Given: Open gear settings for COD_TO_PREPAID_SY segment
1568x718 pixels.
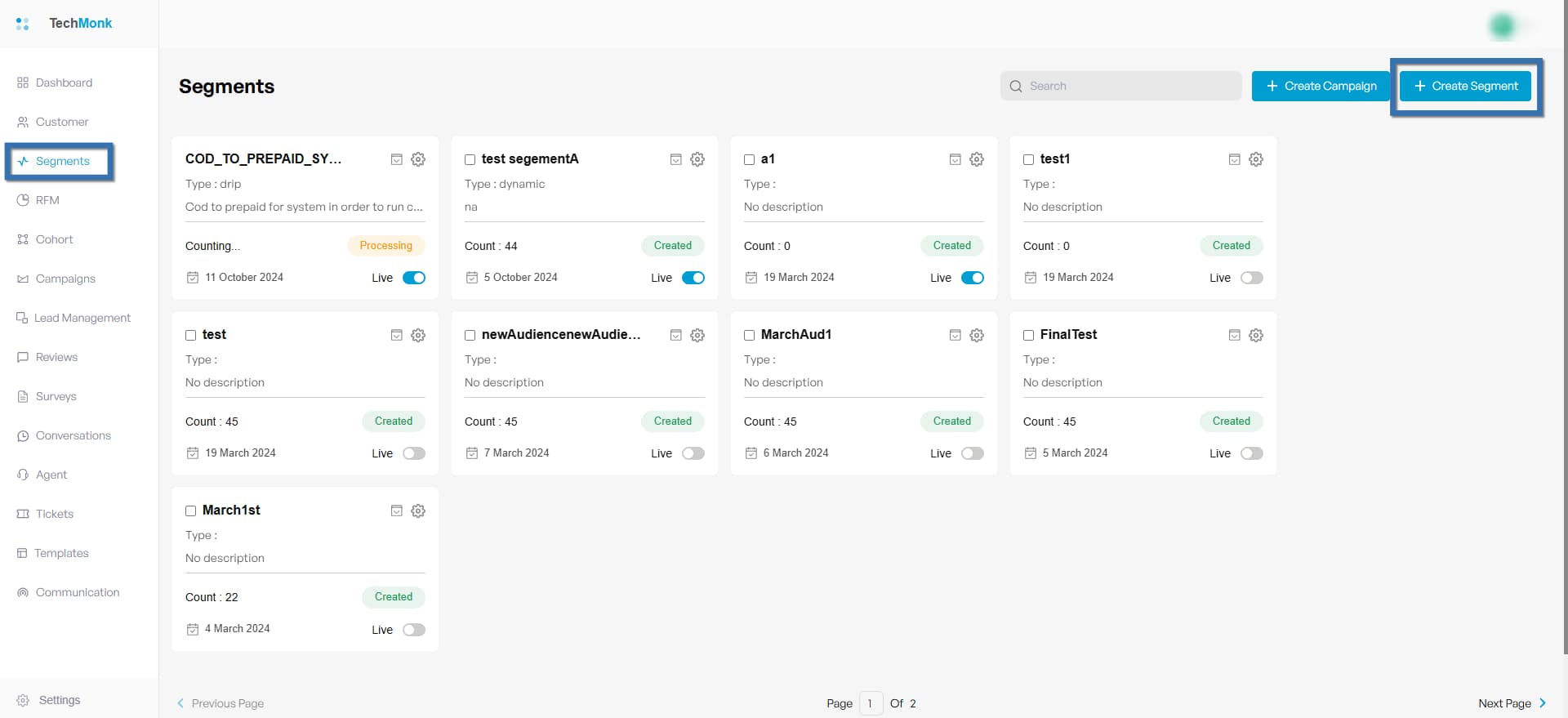Looking at the screenshot, I should (418, 159).
